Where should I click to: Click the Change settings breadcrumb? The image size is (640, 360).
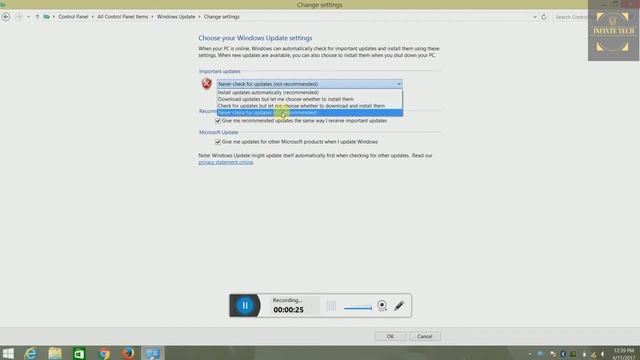pyautogui.click(x=222, y=17)
